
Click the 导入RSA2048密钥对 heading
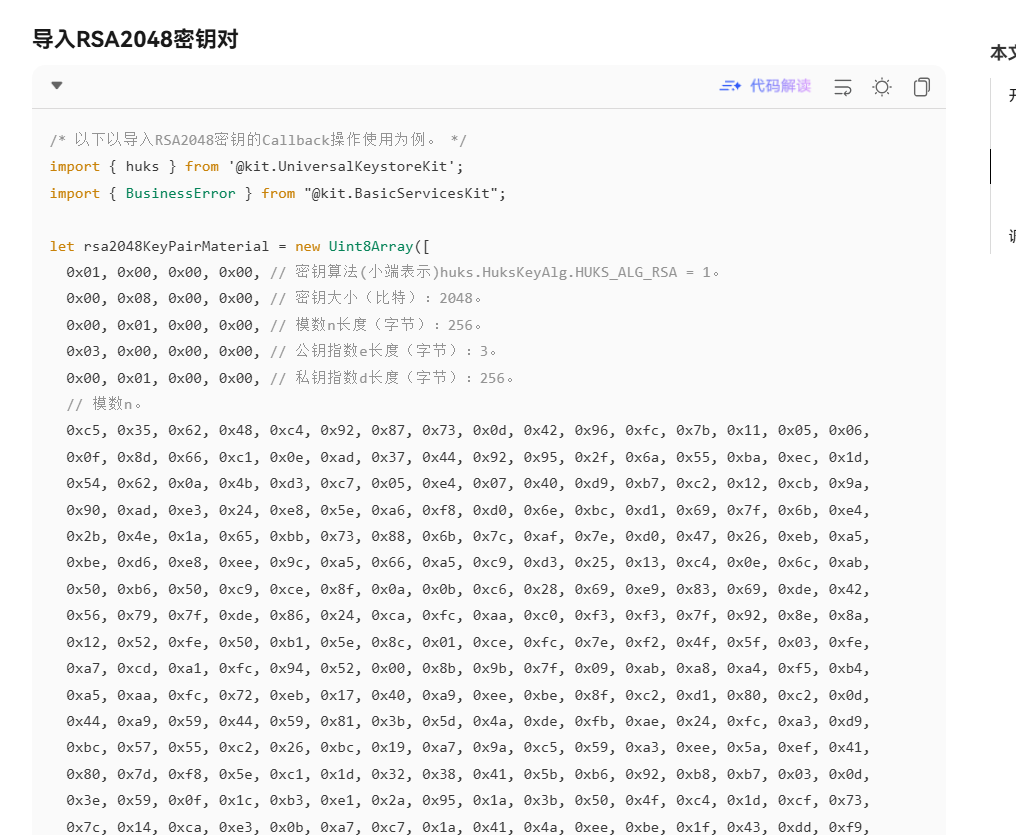[x=135, y=39]
